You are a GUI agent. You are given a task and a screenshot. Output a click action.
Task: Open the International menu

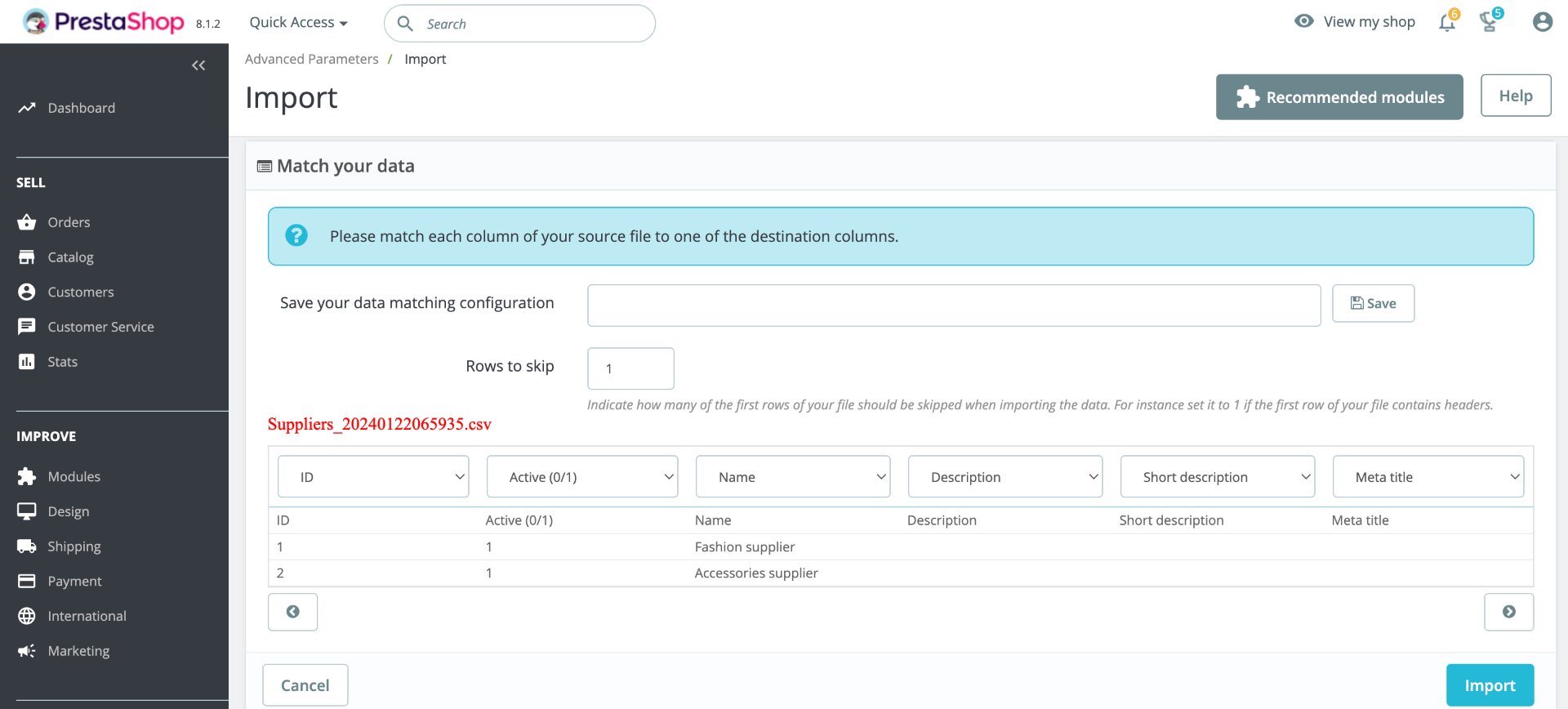(x=87, y=616)
